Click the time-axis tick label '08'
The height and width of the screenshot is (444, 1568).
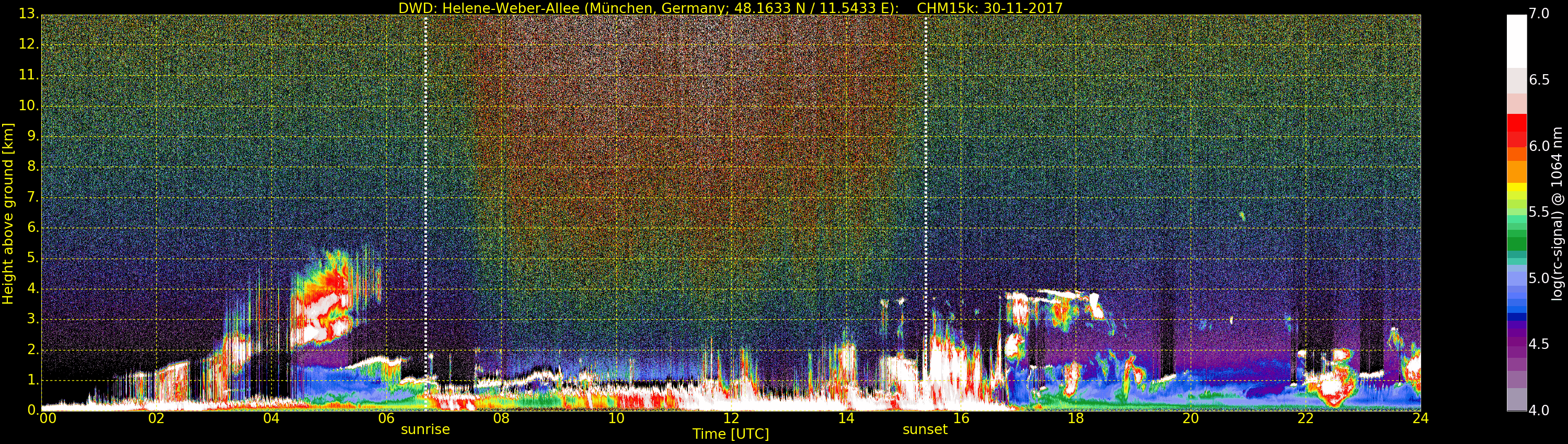click(x=501, y=418)
